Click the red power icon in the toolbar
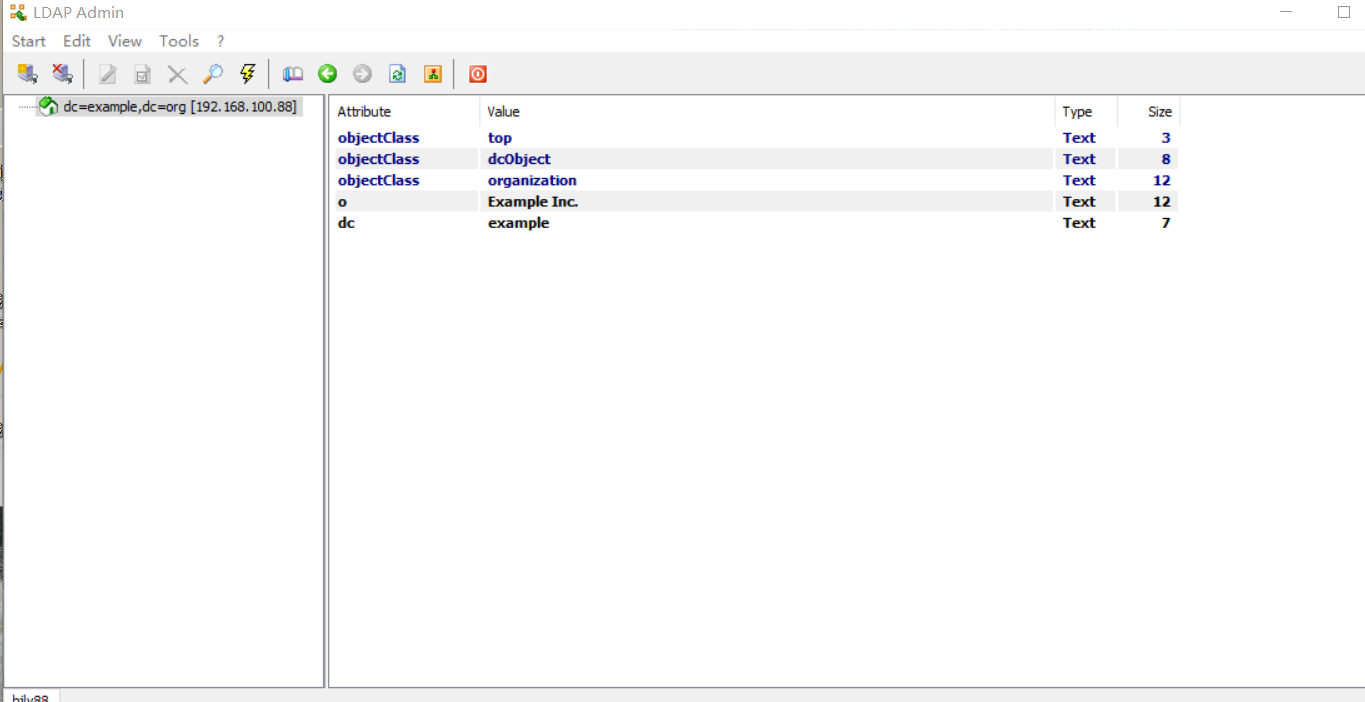Screen dimensions: 1365x702 478,74
